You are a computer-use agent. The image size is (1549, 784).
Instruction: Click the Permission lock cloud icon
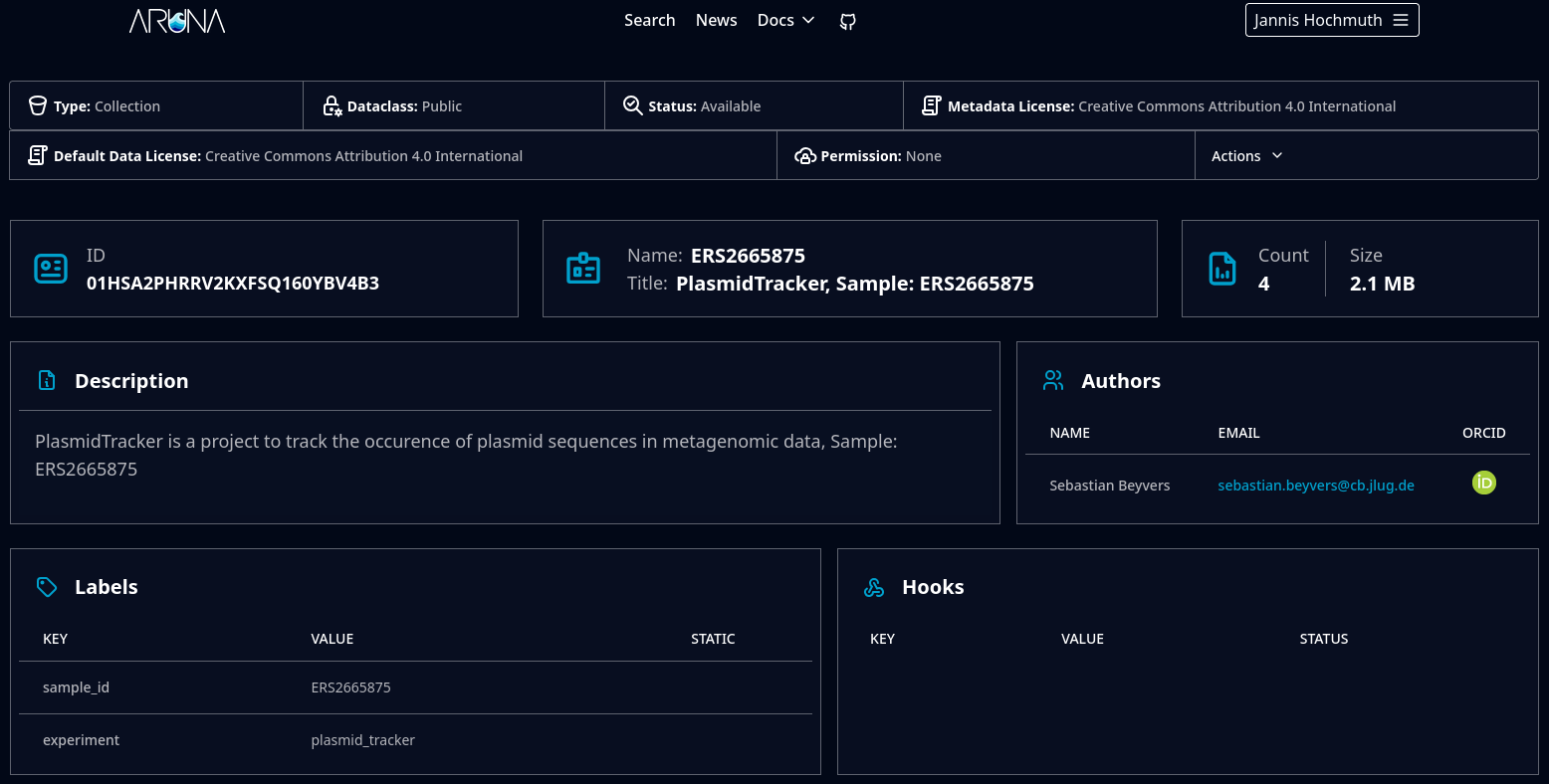805,156
